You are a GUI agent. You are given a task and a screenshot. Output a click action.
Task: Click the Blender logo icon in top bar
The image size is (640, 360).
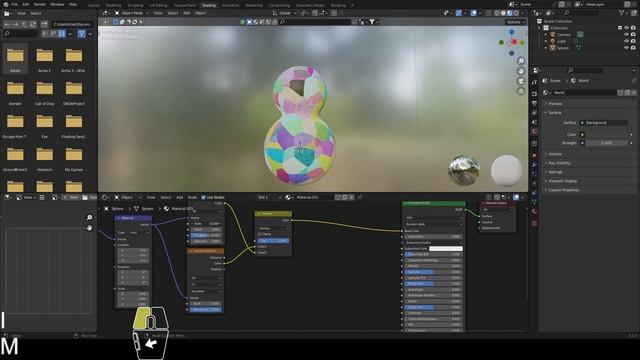point(5,4)
